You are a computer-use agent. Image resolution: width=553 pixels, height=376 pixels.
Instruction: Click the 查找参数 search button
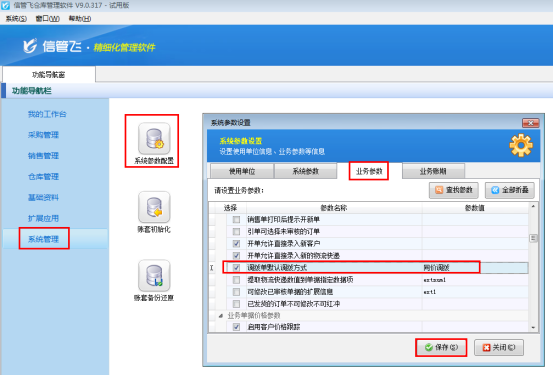(x=454, y=190)
